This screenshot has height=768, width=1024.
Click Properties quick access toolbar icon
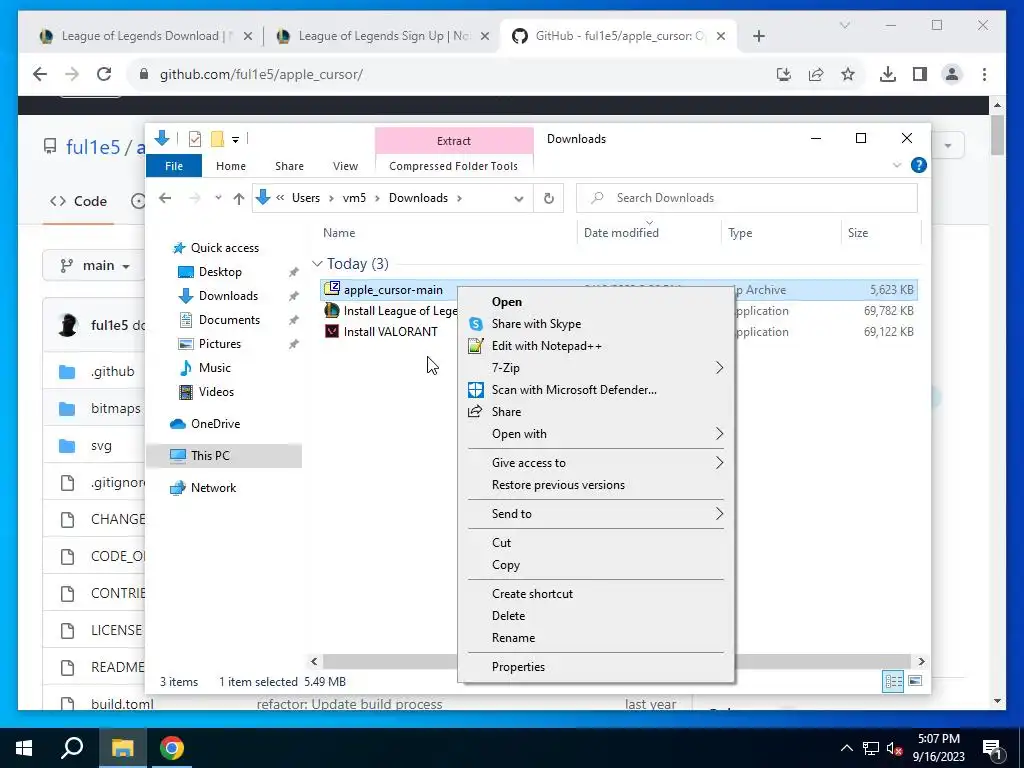[195, 138]
